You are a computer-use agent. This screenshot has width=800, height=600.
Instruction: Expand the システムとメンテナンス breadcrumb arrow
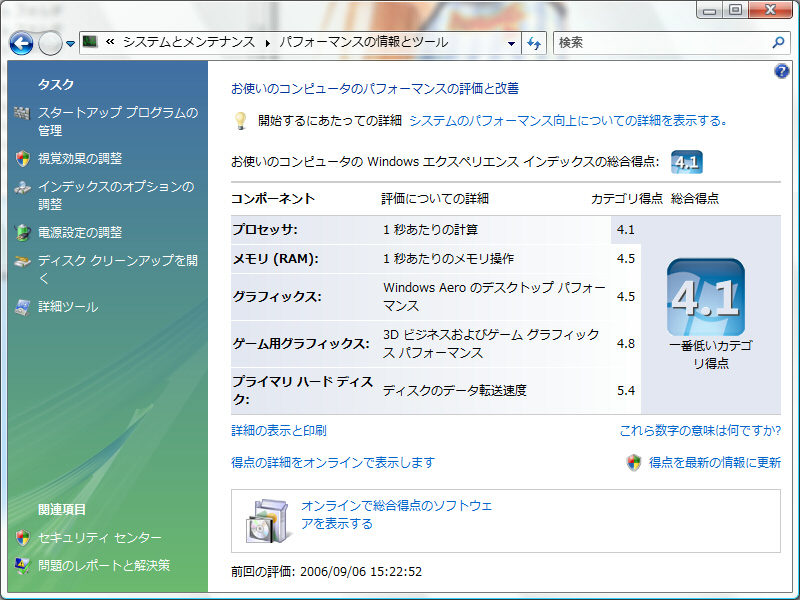267,43
